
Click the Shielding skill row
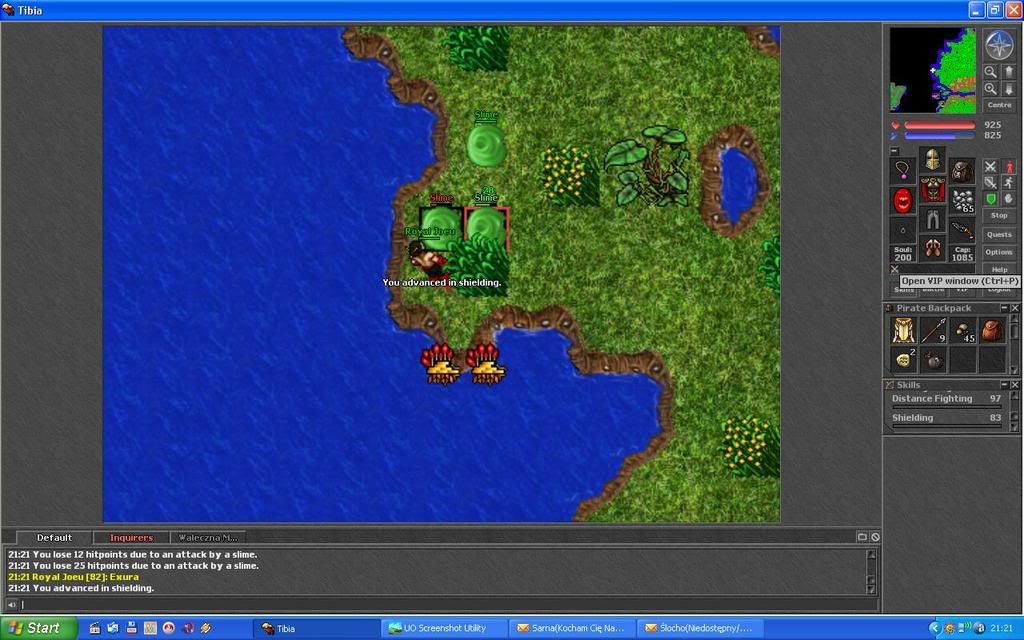point(946,420)
